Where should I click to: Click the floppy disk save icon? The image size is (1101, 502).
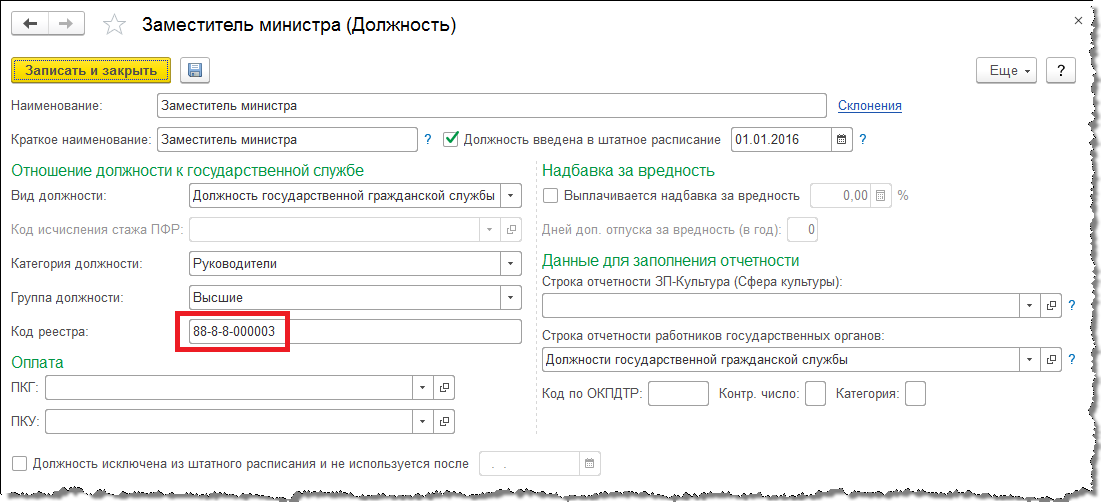point(194,70)
